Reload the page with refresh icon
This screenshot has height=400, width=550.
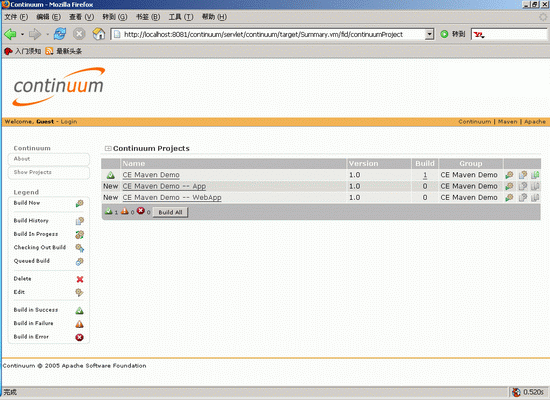[60, 34]
